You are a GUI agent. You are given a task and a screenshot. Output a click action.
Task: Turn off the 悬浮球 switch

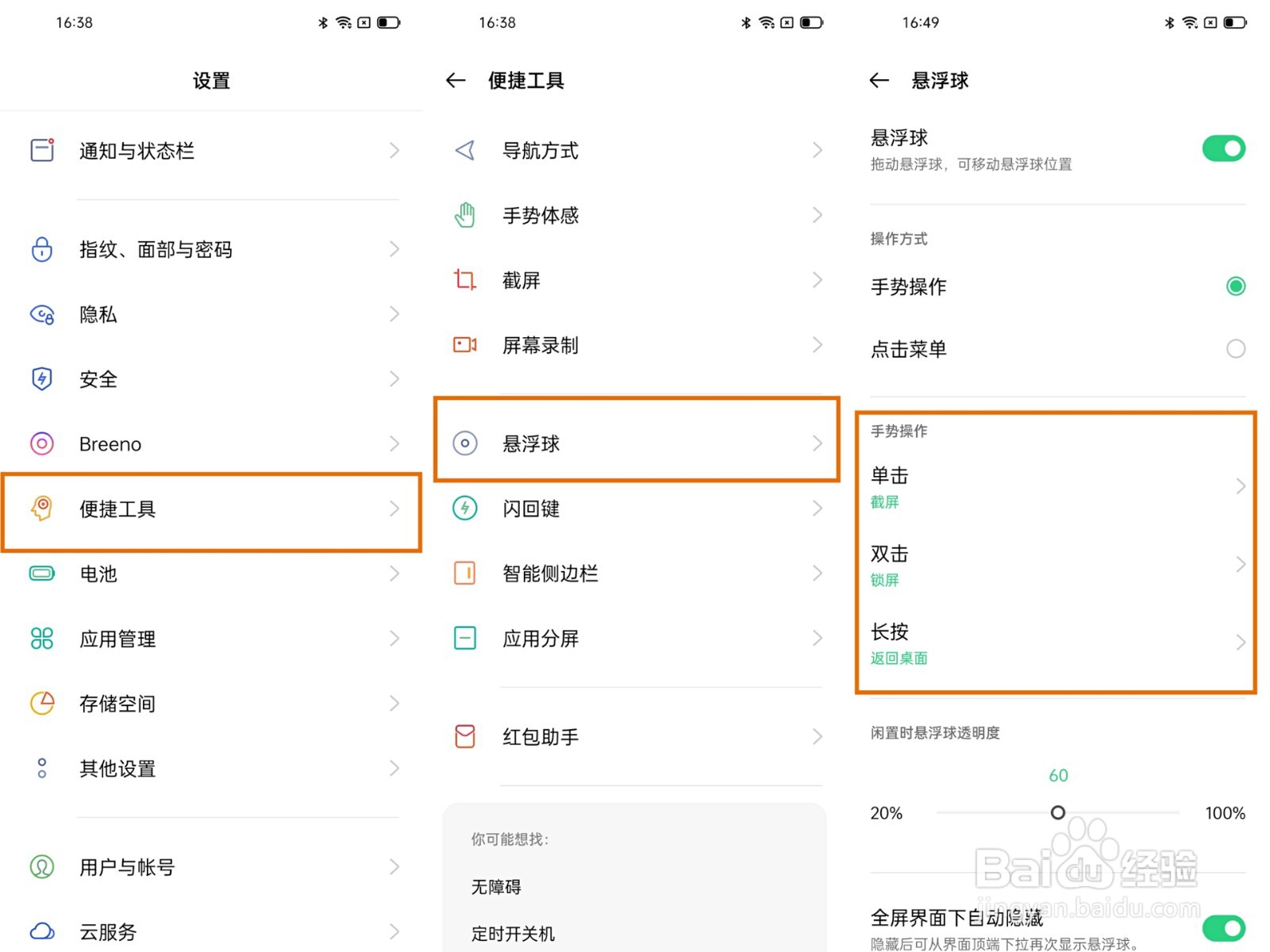(x=1223, y=148)
